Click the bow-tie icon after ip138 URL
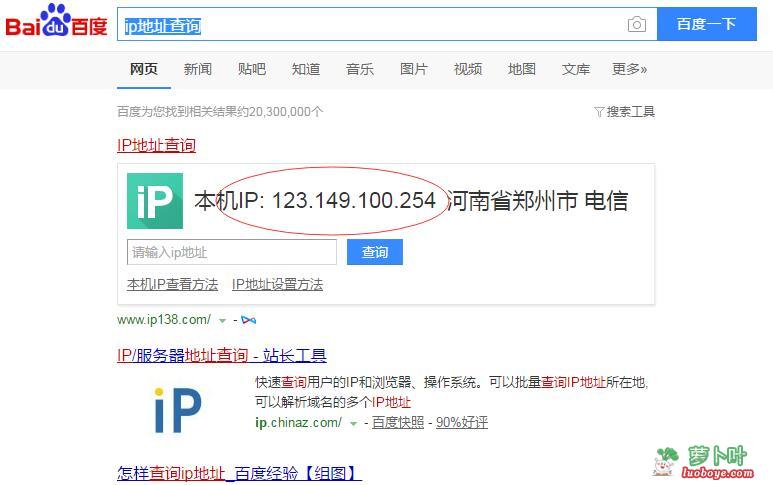 pyautogui.click(x=248, y=320)
